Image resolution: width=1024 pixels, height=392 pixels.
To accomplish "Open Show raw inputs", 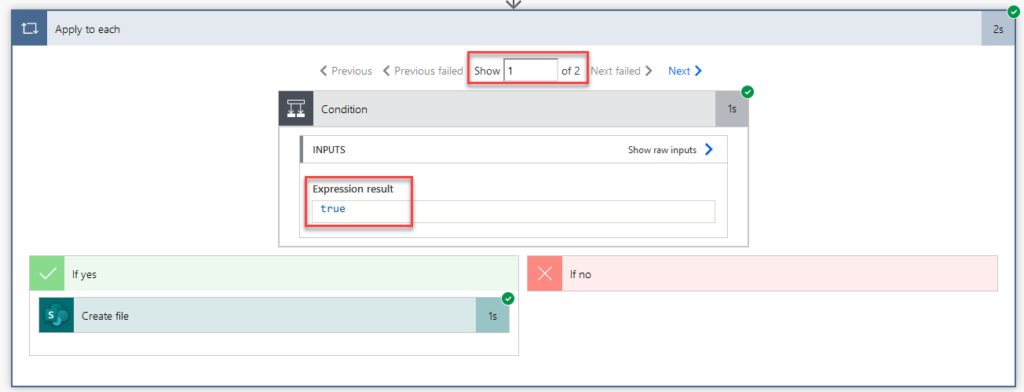I will [670, 150].
